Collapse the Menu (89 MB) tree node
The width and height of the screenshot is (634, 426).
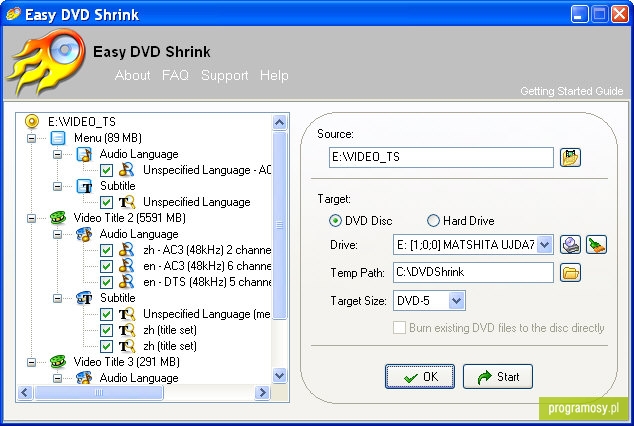pyautogui.click(x=32, y=138)
